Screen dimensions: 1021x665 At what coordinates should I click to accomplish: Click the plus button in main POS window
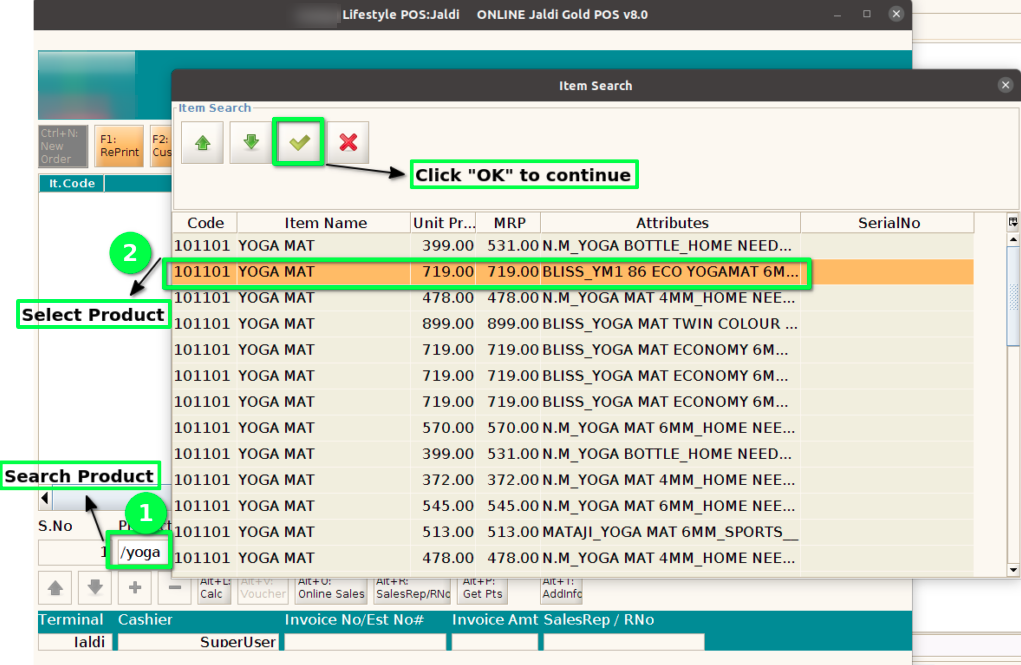click(x=135, y=587)
